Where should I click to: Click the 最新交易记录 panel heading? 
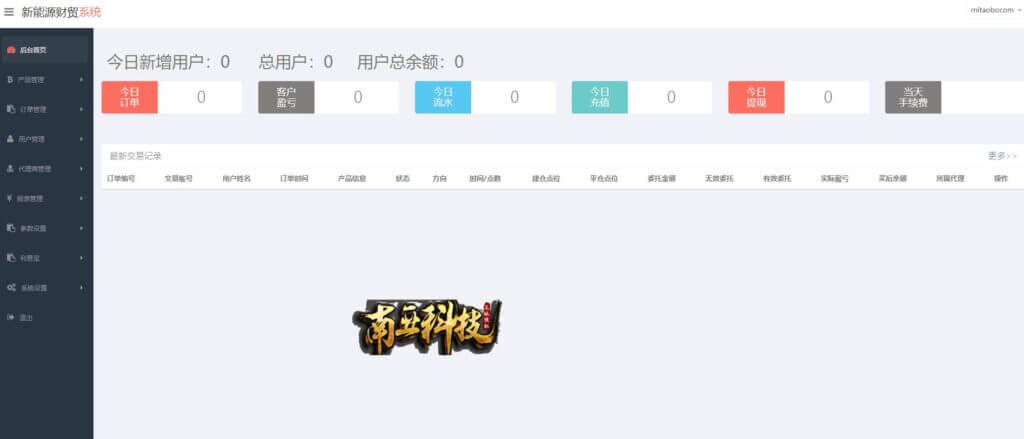click(x=135, y=156)
